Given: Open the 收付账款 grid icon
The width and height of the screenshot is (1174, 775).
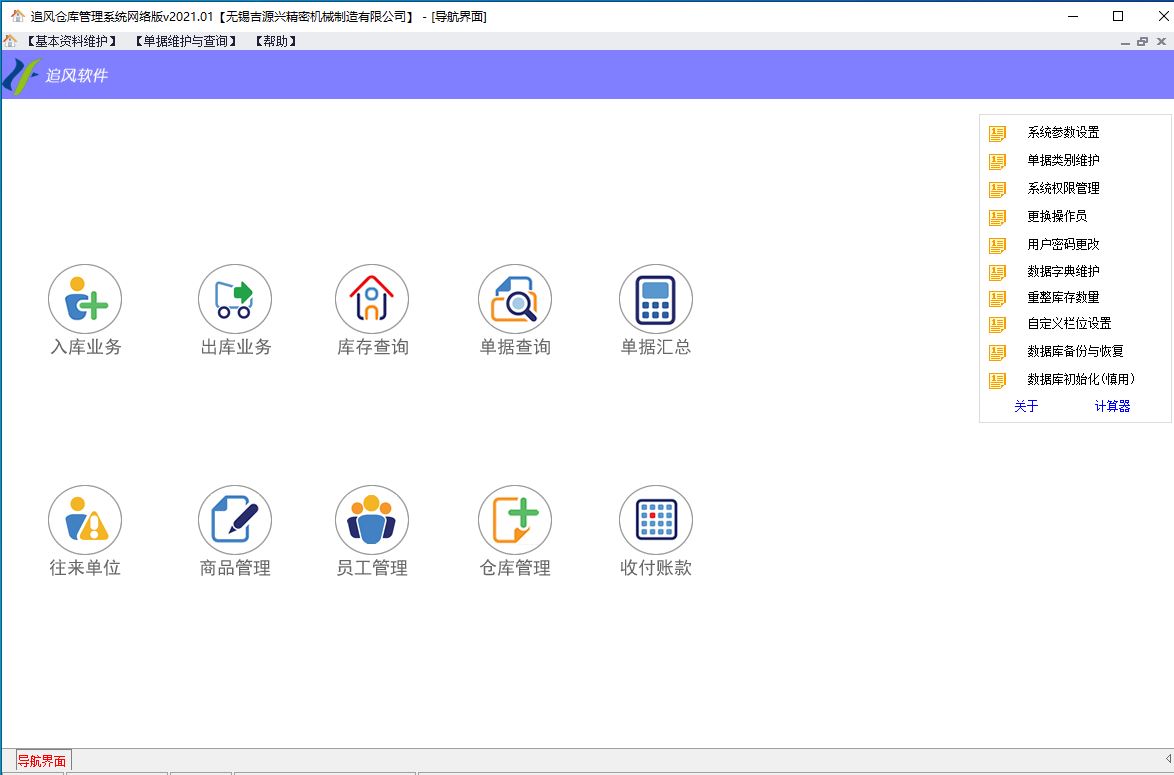Looking at the screenshot, I should (x=656, y=520).
